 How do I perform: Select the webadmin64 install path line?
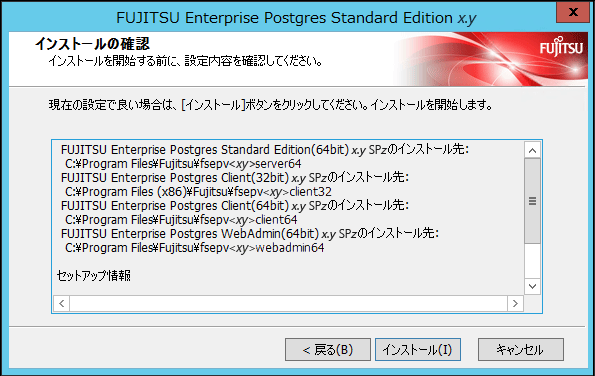click(x=195, y=248)
